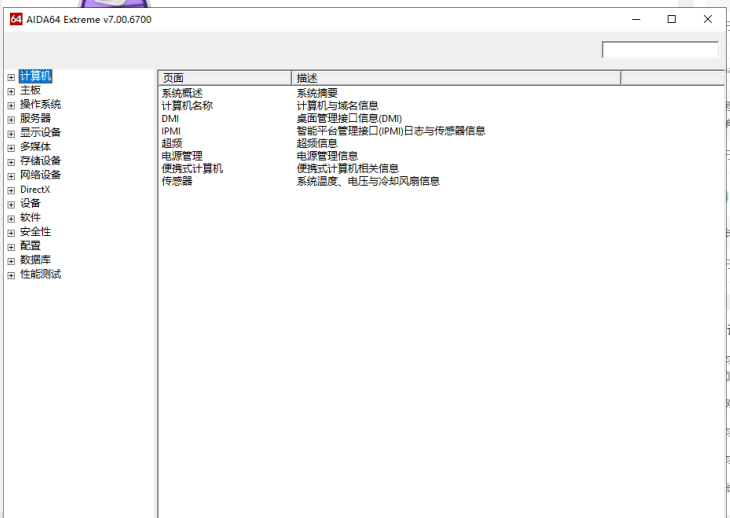Screen dimensions: 730x518
Task: Select 操作系统 in the tree
Action: (41, 104)
